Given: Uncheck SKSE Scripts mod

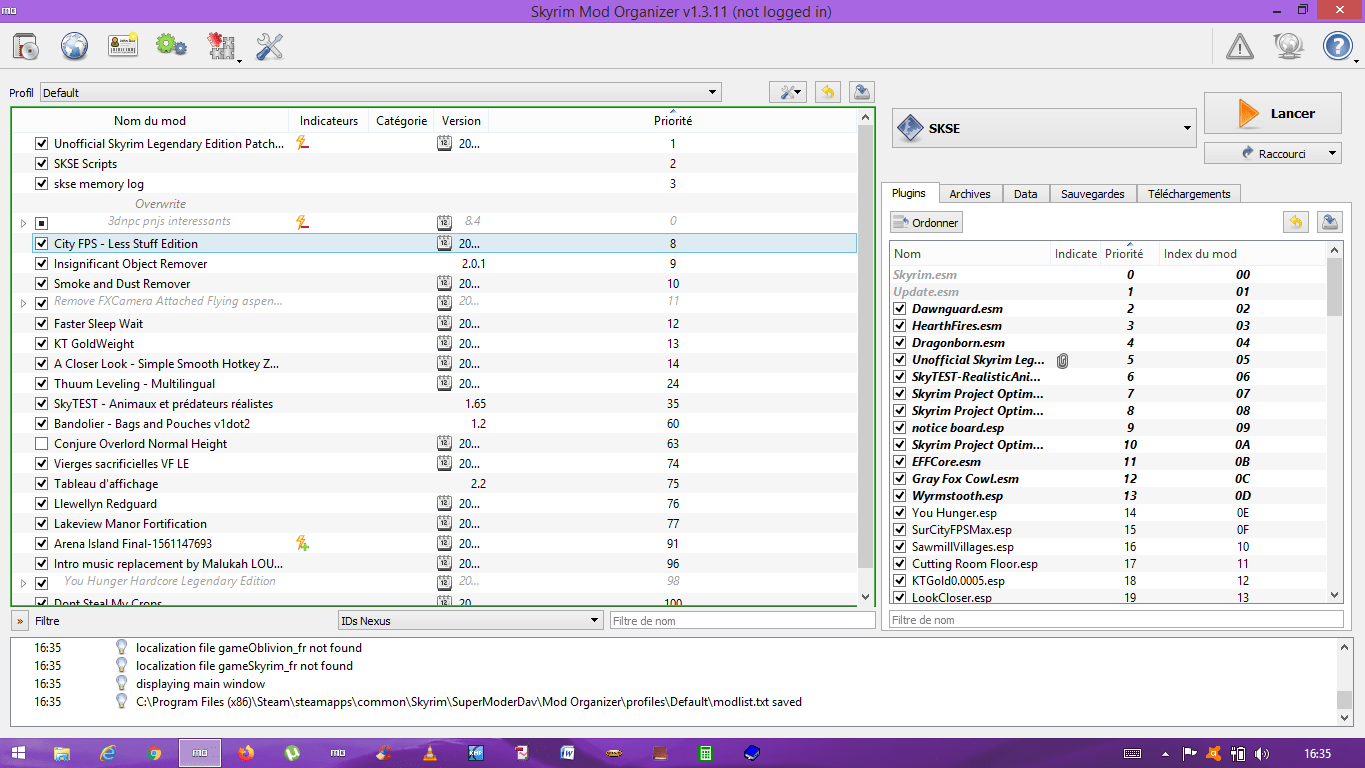Looking at the screenshot, I should [x=41, y=163].
